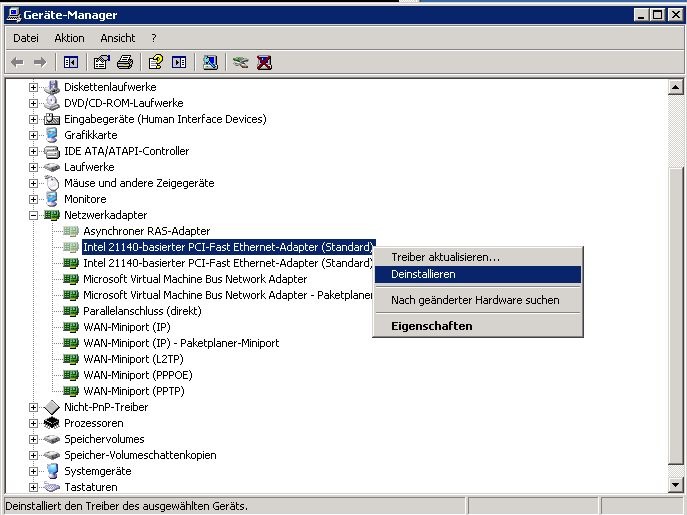The height and width of the screenshot is (515, 687).
Task: Expand the Prozessoren tree node
Action: pos(33,423)
